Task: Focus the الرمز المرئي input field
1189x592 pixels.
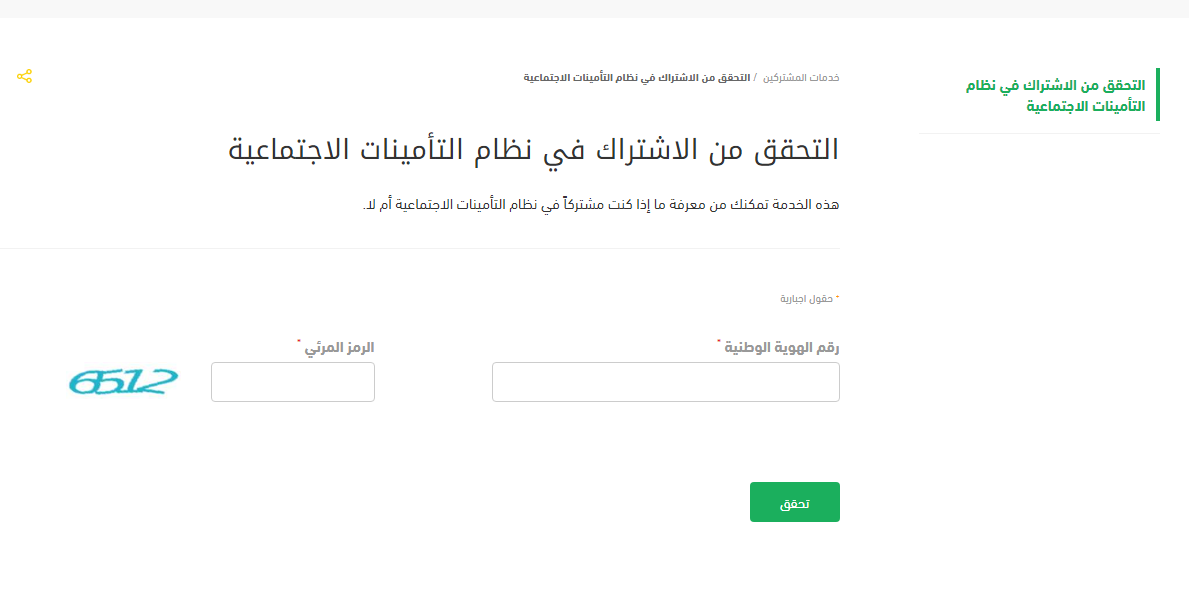Action: 293,382
